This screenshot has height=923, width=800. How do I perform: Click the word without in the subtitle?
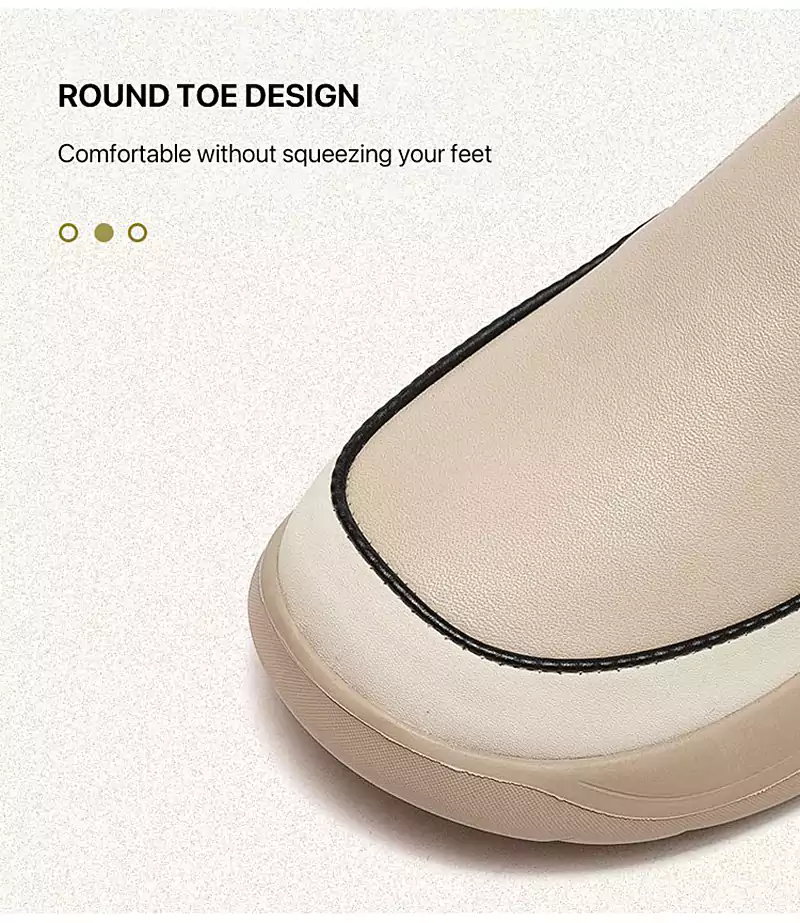[237, 154]
